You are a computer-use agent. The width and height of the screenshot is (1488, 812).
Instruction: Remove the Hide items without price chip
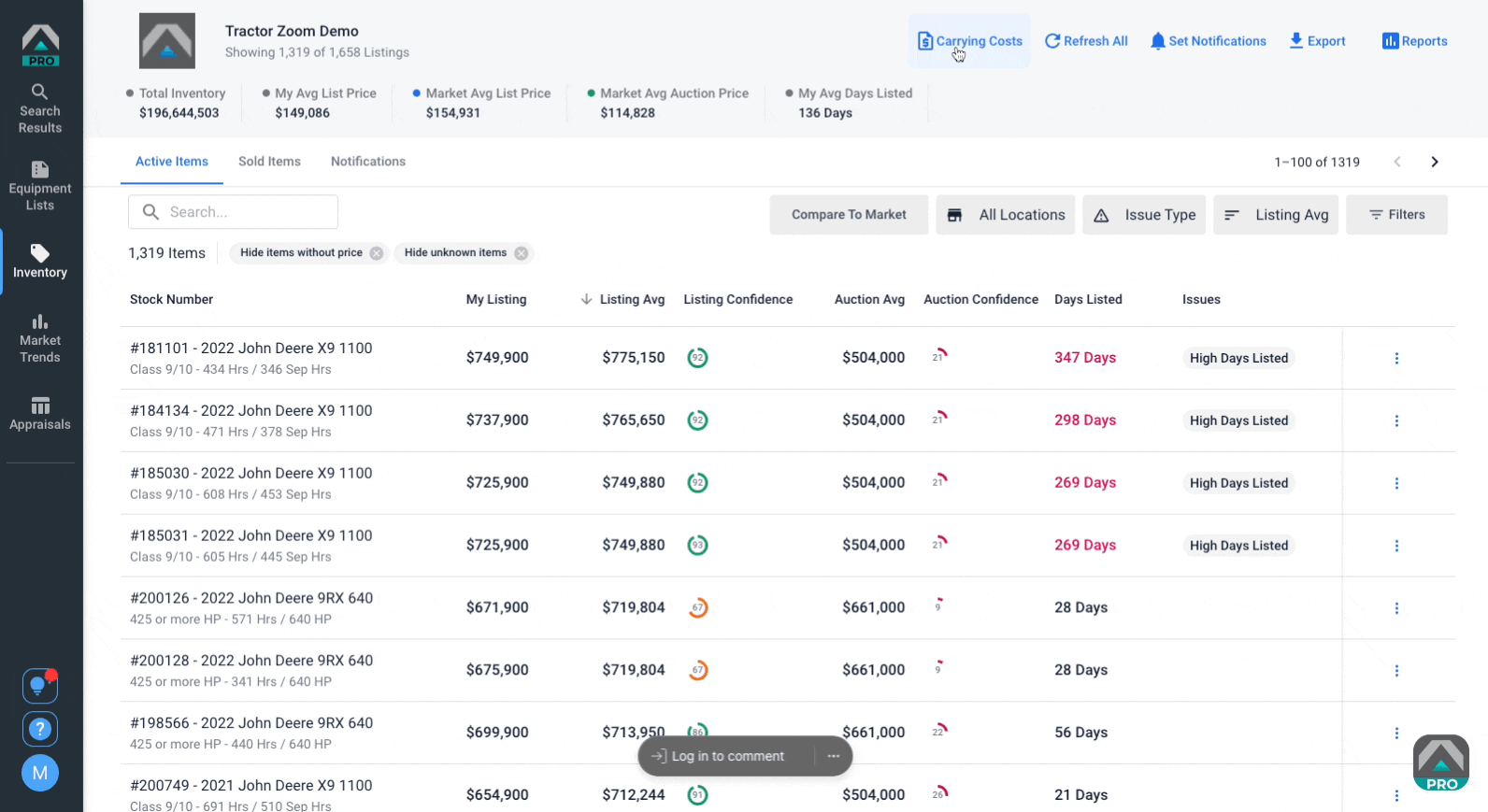376,253
